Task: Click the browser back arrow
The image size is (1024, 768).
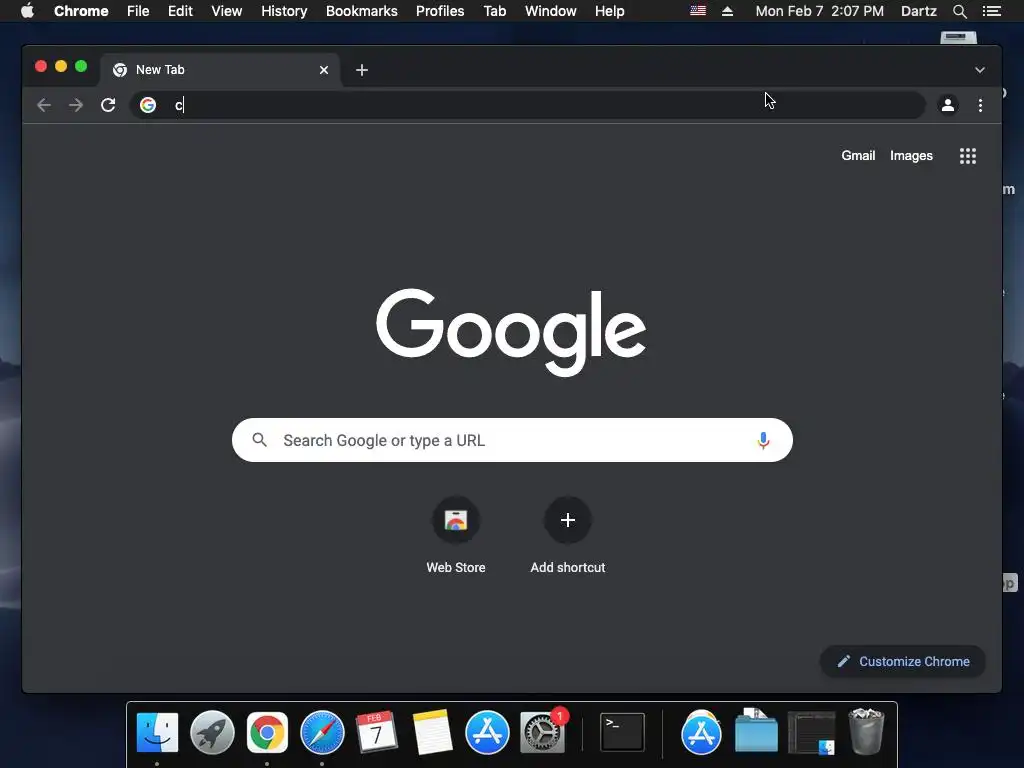Action: tap(44, 105)
